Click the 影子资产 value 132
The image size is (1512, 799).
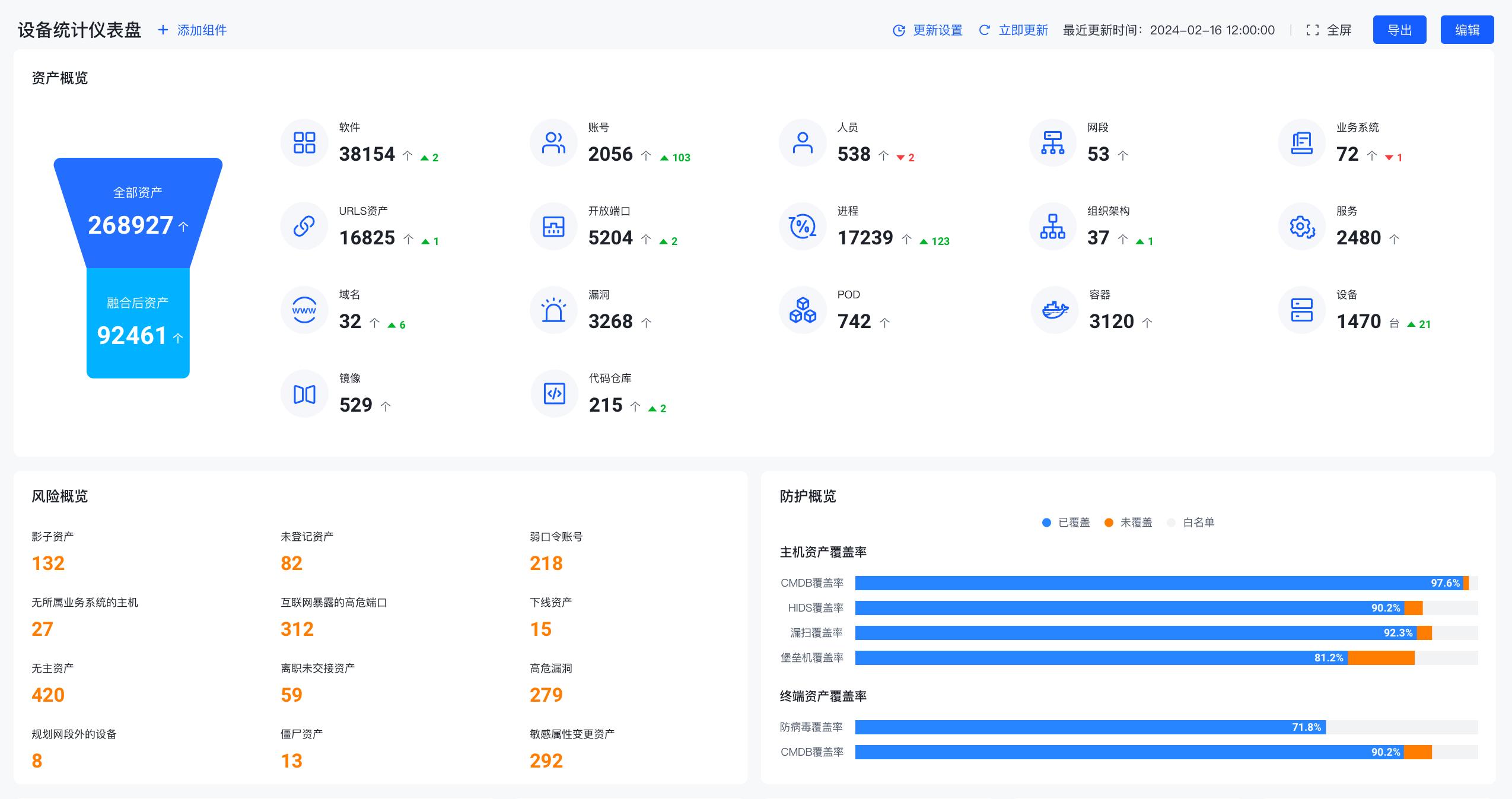[x=48, y=564]
